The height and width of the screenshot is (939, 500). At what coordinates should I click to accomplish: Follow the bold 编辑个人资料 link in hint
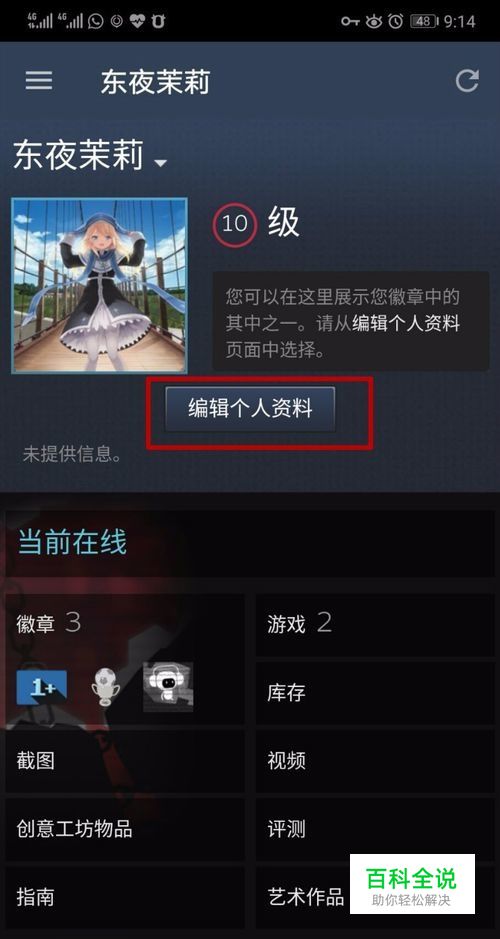point(406,323)
